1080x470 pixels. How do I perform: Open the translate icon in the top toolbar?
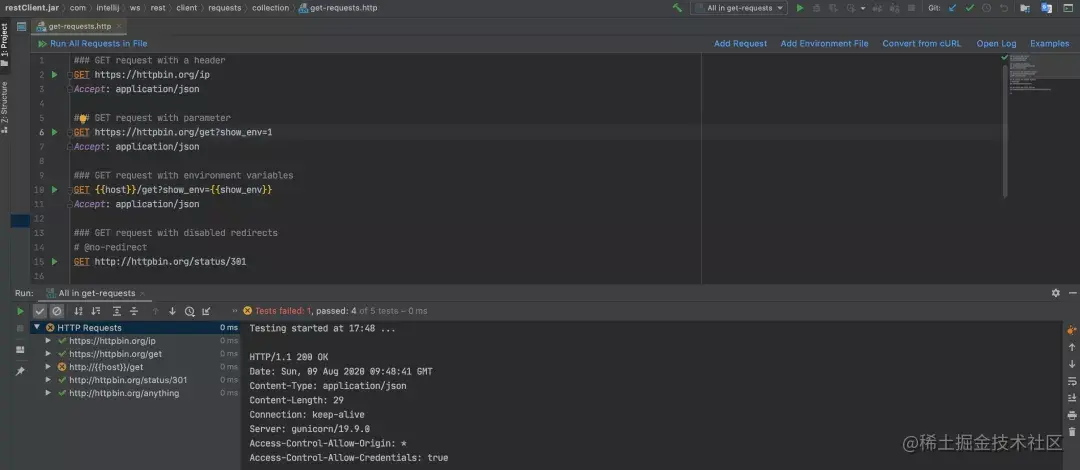[x=1046, y=8]
